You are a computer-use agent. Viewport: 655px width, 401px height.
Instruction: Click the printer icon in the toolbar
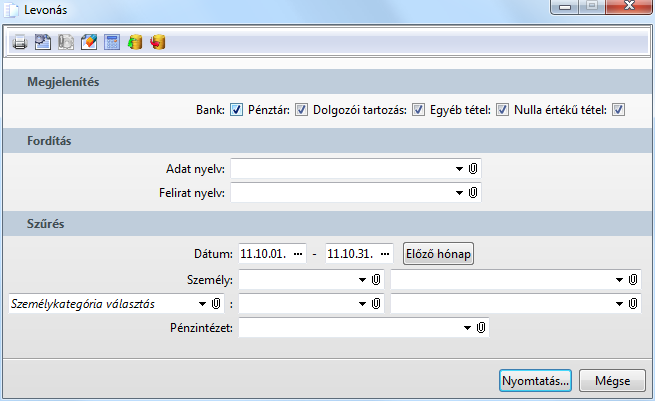pos(20,42)
